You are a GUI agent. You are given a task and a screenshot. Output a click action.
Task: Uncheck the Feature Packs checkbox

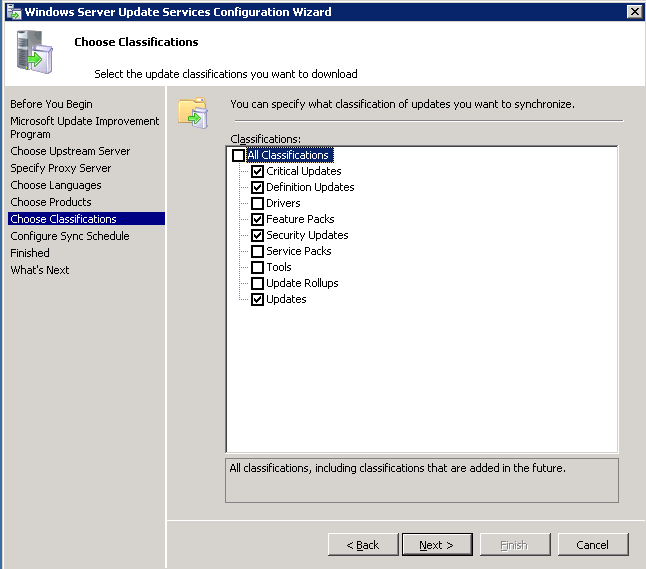pyautogui.click(x=257, y=219)
